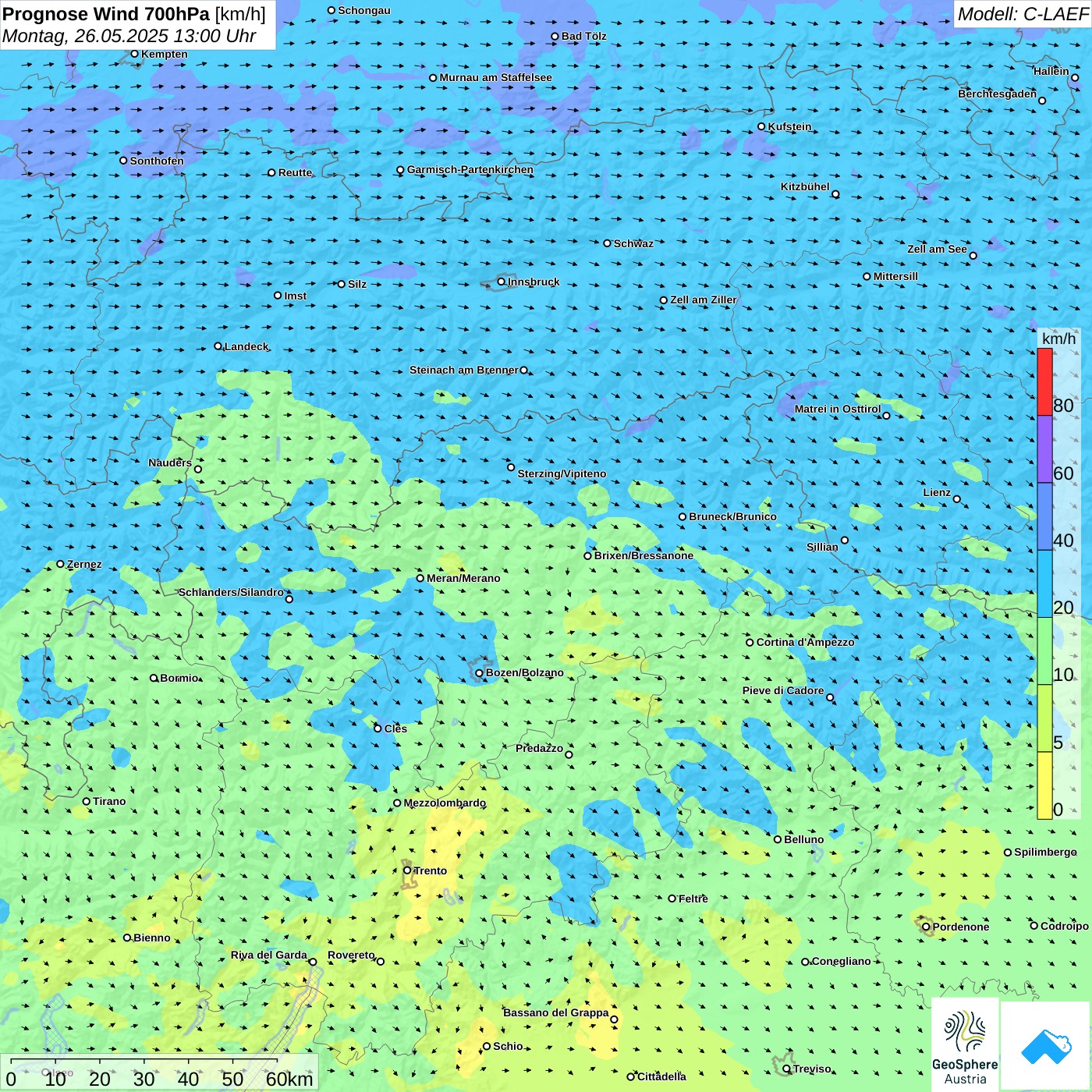Click the '60km' scale bar label

[289, 1079]
